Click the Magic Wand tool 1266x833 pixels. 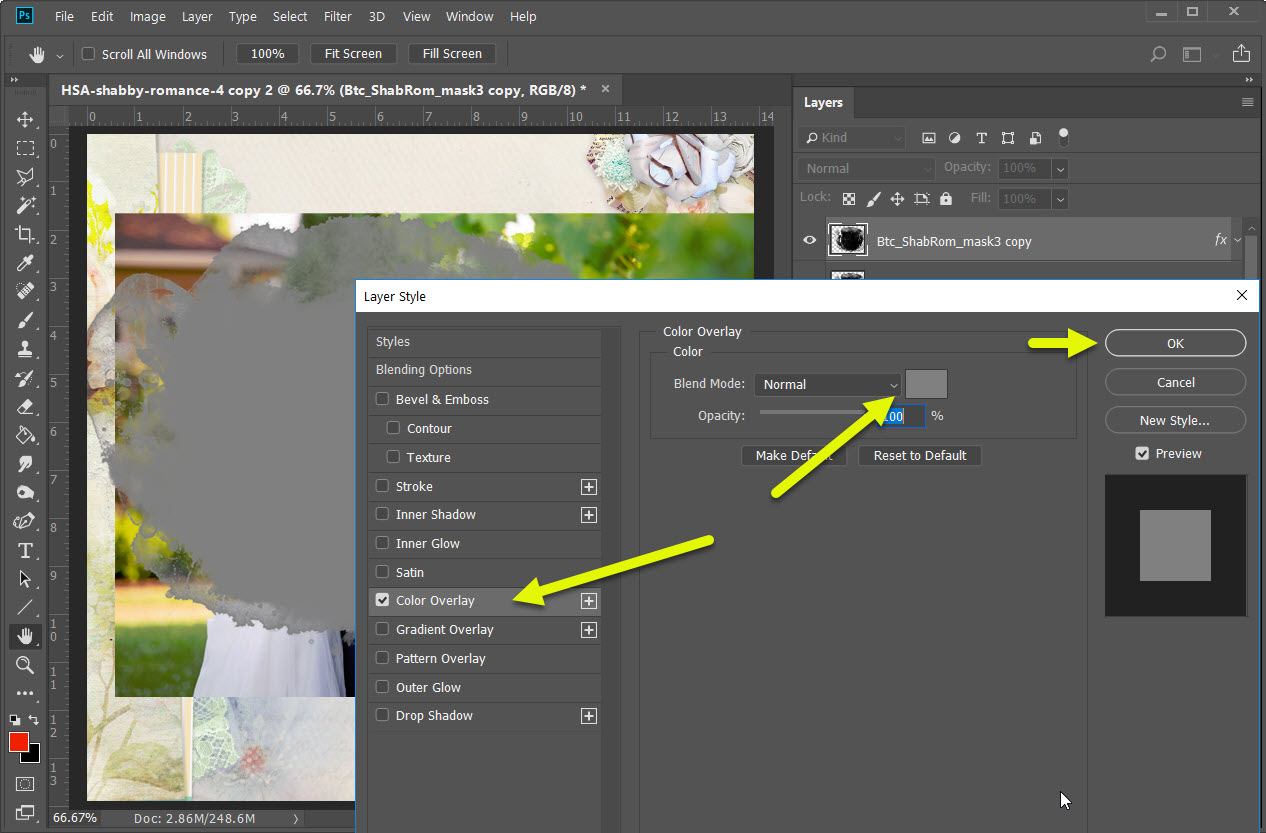[x=25, y=205]
